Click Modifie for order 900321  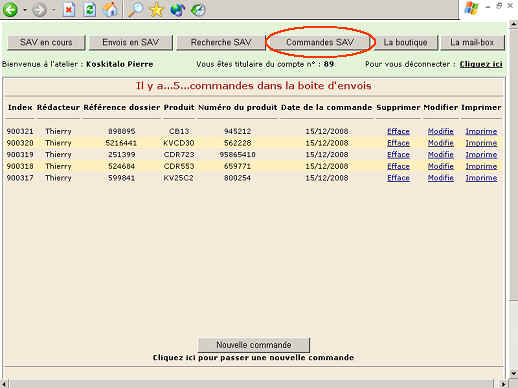tap(441, 131)
